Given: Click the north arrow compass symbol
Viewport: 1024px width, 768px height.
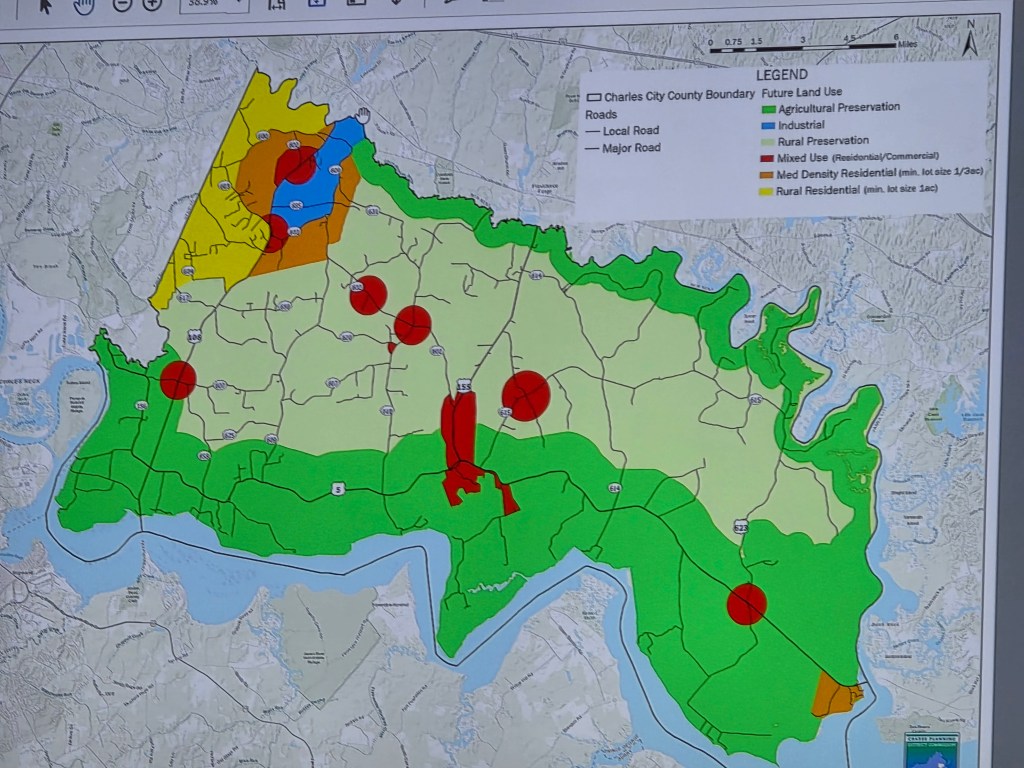Looking at the screenshot, I should click(x=968, y=43).
